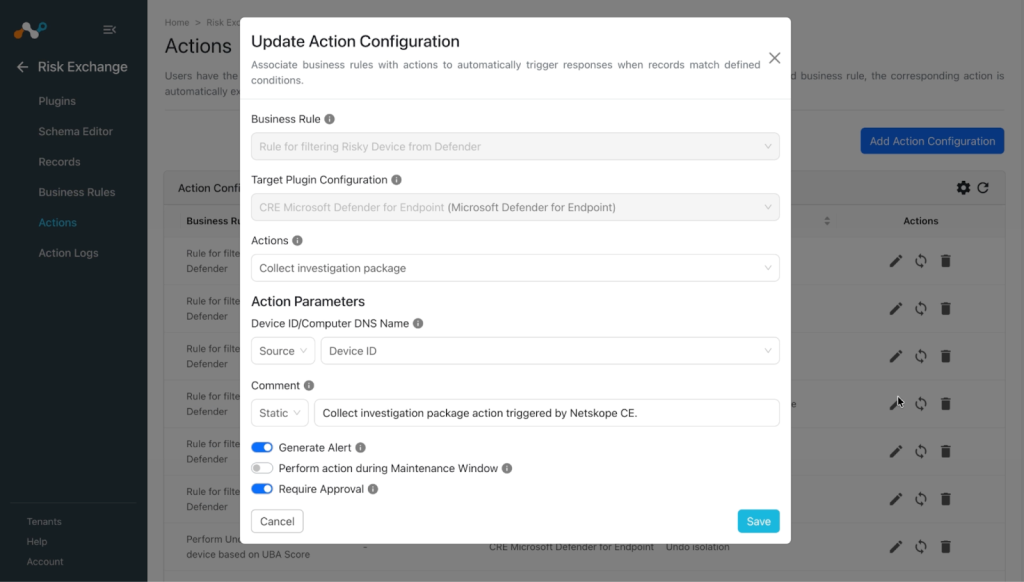This screenshot has width=1024, height=582.
Task: Open the Device ID field dropdown
Action: point(550,351)
